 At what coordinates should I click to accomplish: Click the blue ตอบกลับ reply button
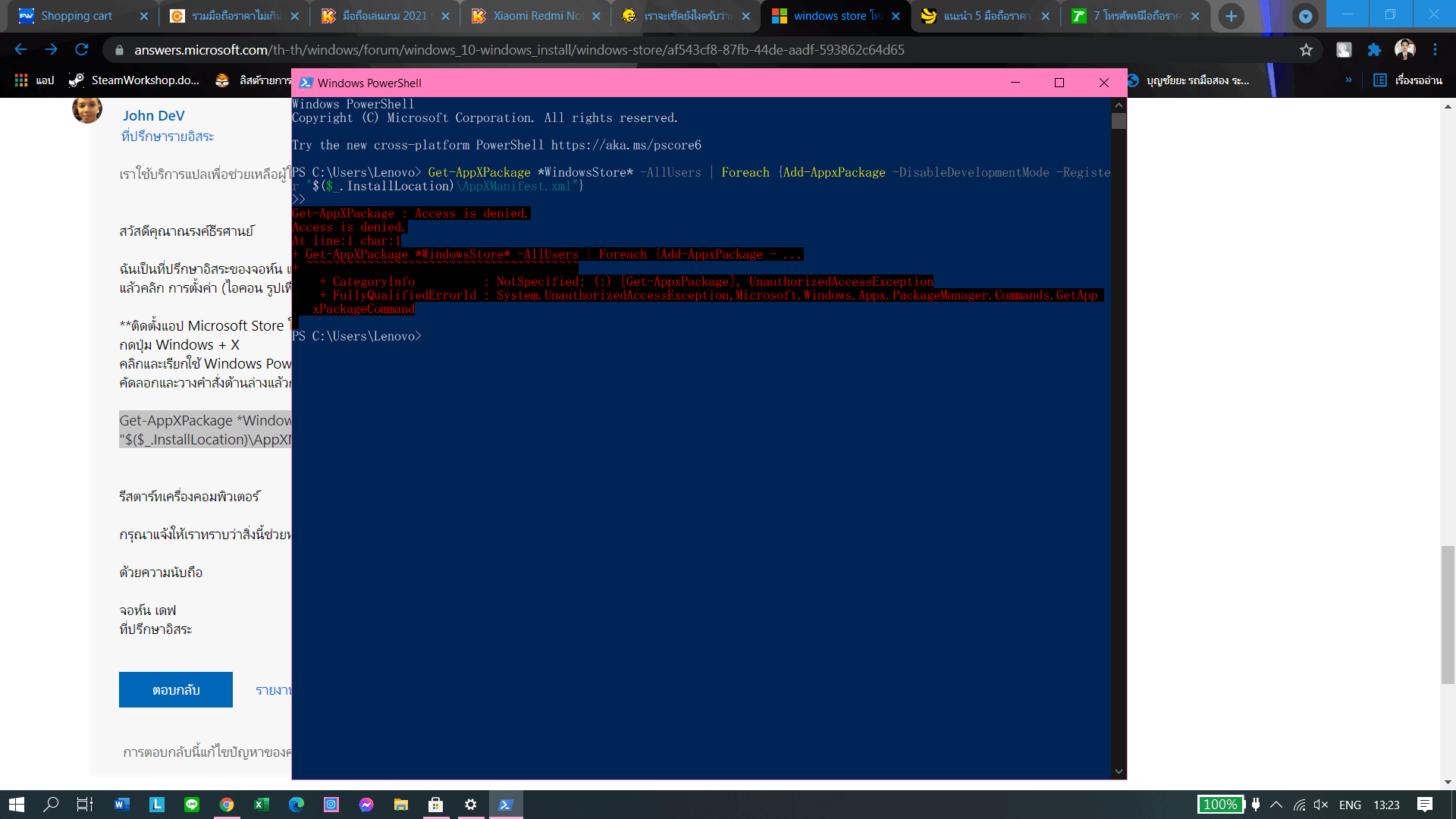pos(176,689)
